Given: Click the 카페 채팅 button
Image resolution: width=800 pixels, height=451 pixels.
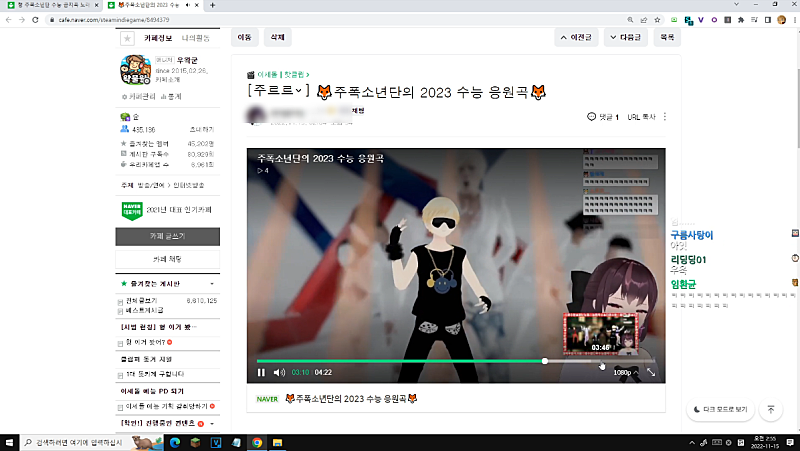Looking at the screenshot, I should (x=167, y=259).
